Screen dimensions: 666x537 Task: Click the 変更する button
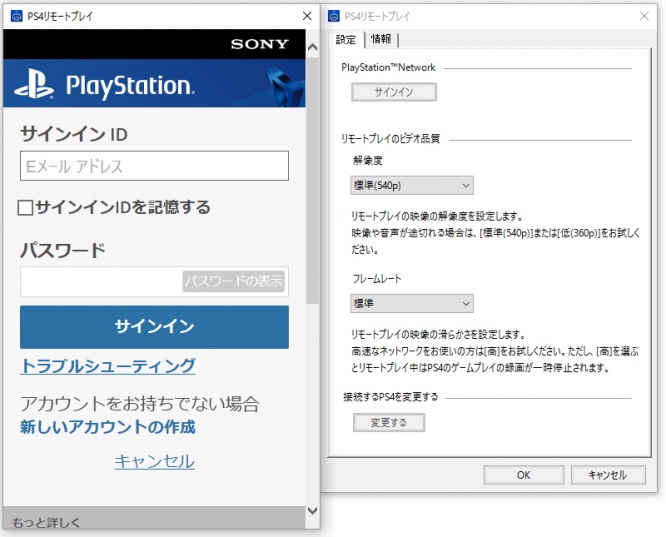pyautogui.click(x=389, y=422)
